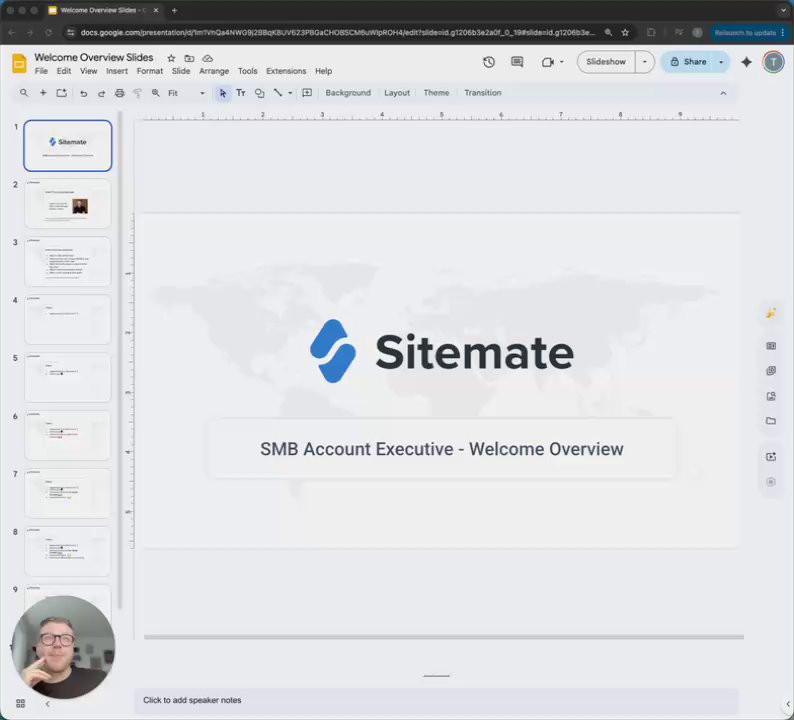Open the camera meeting dropdown arrow
The height and width of the screenshot is (720, 794).
coord(562,62)
